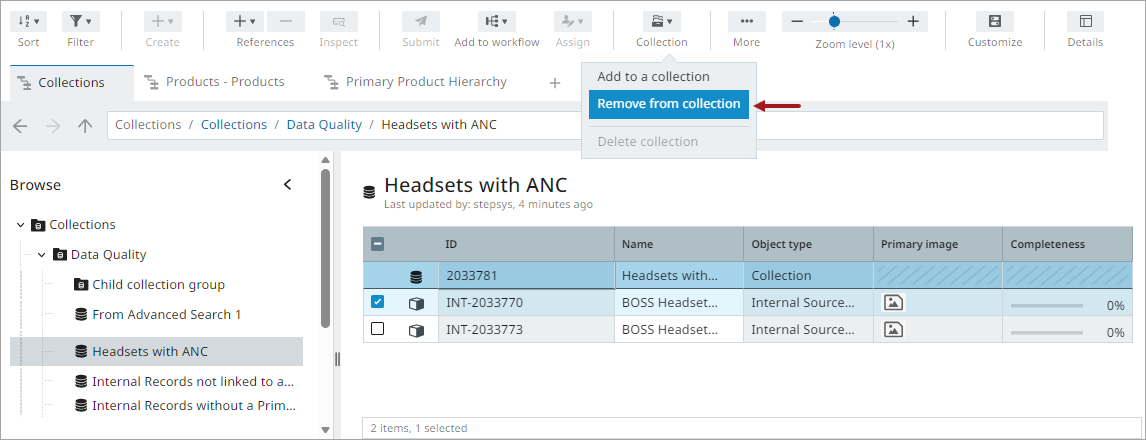Uncheck the INT-2033770 row checkbox

[377, 302]
